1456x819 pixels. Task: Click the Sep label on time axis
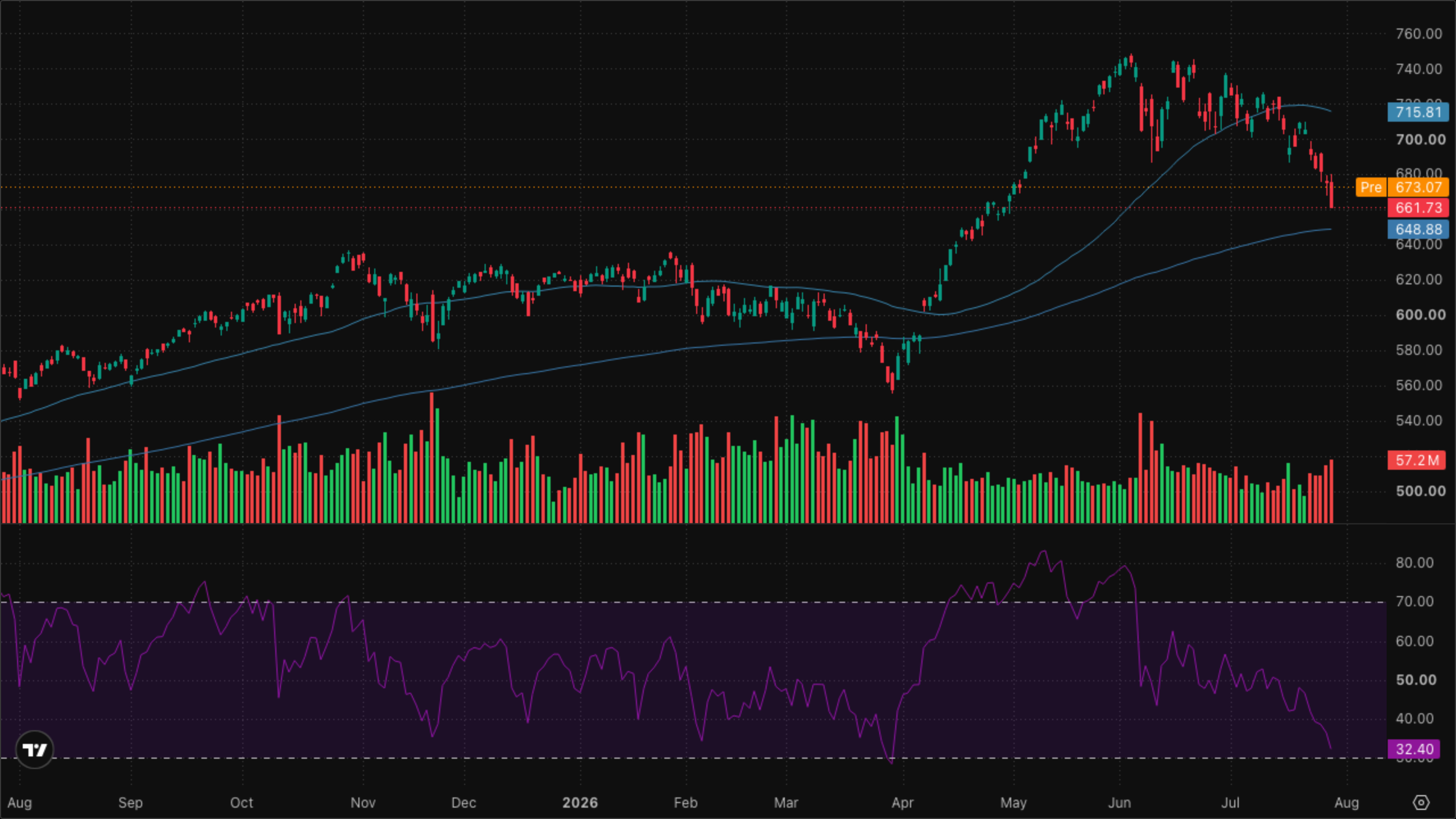(130, 803)
